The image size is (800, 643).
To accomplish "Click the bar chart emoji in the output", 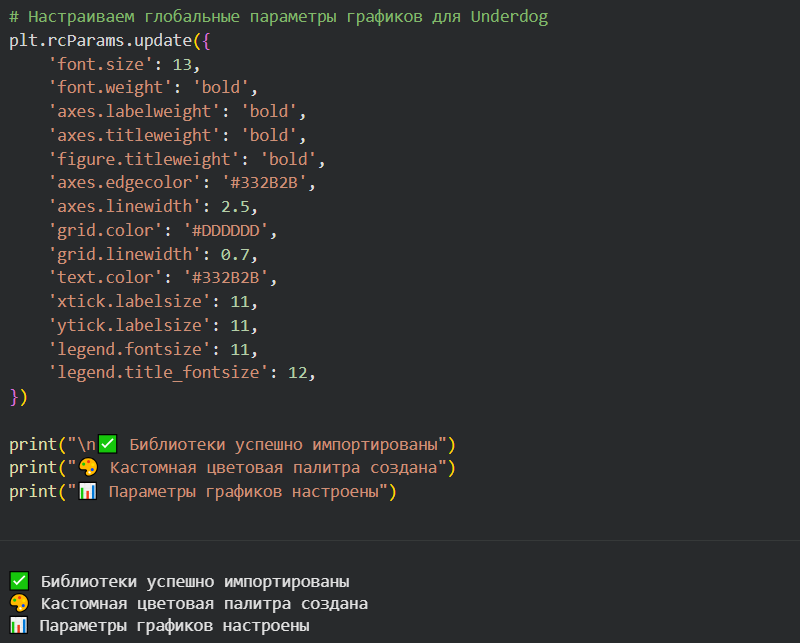I will point(19,626).
